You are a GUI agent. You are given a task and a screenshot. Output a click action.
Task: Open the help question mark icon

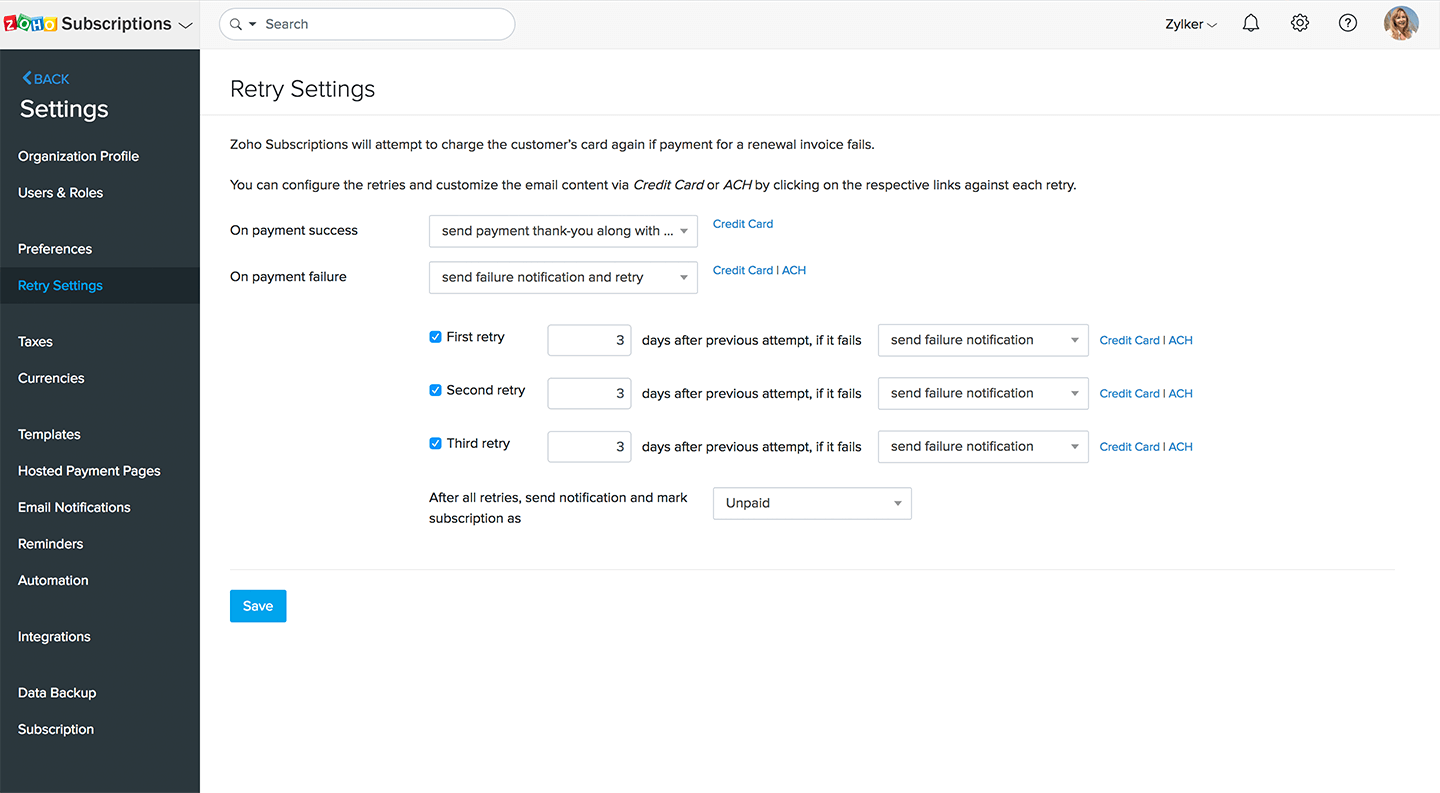coord(1347,24)
